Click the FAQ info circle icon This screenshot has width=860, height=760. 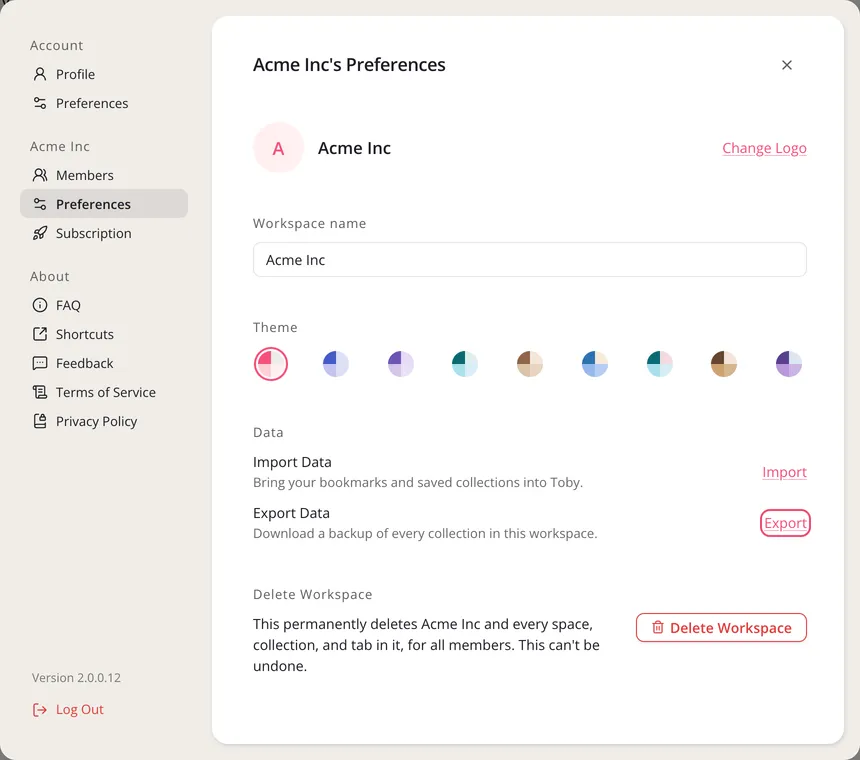pyautogui.click(x=40, y=305)
